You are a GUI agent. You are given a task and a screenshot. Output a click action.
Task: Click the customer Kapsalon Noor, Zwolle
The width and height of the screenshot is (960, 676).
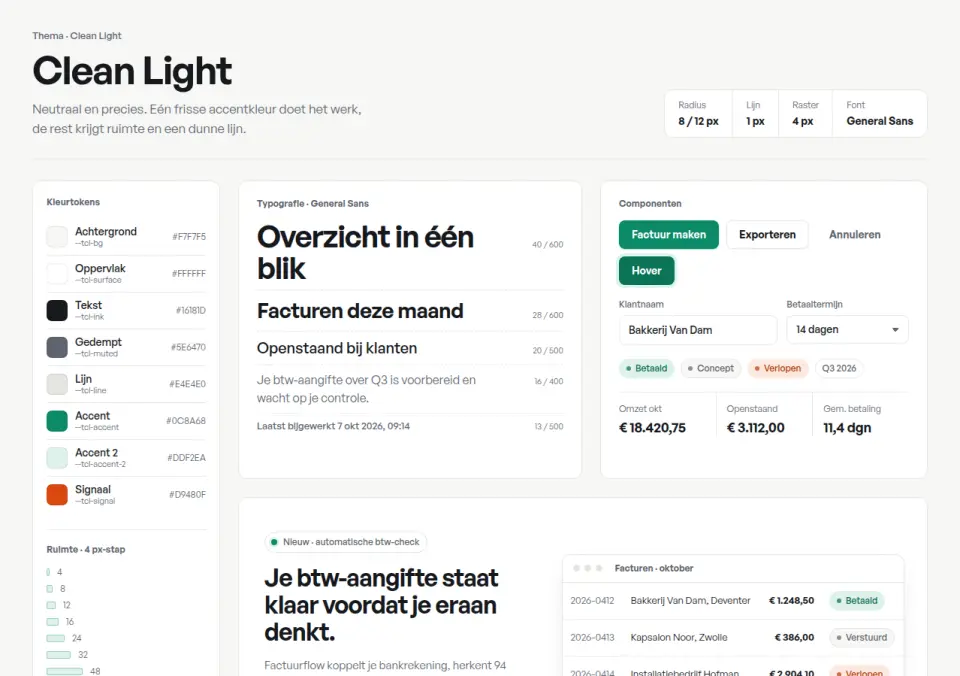tap(679, 637)
